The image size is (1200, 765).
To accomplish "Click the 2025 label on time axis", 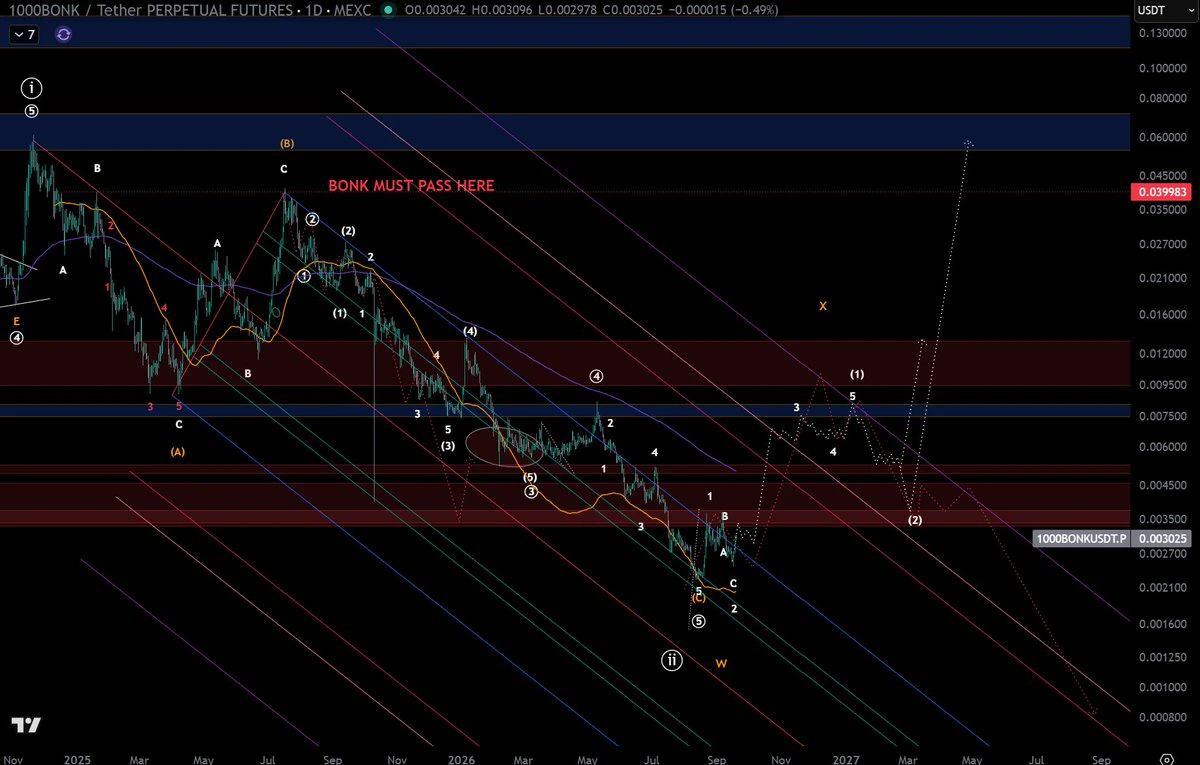I will (76, 759).
